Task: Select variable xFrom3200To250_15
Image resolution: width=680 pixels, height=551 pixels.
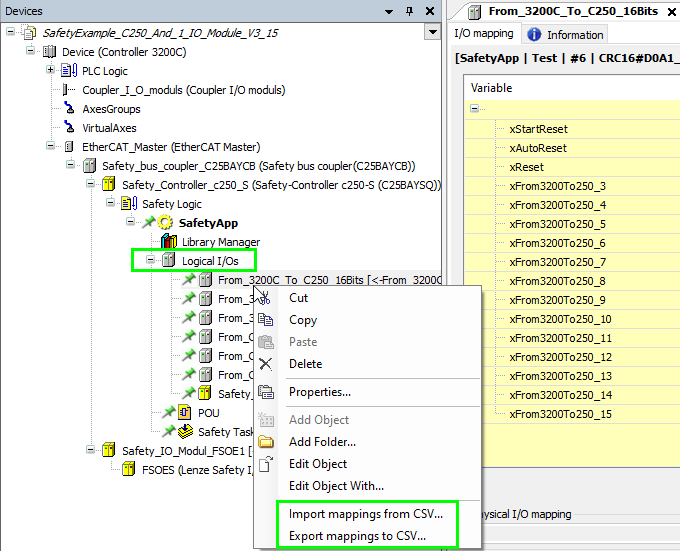Action: coord(560,414)
